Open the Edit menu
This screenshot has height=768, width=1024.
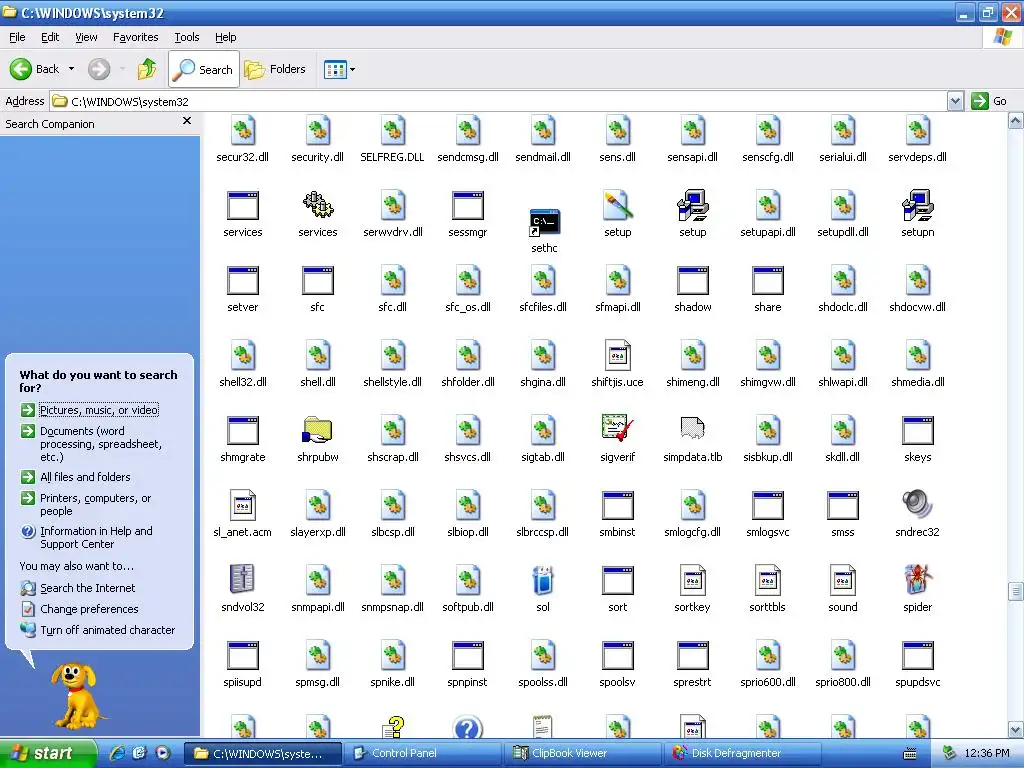tap(50, 37)
